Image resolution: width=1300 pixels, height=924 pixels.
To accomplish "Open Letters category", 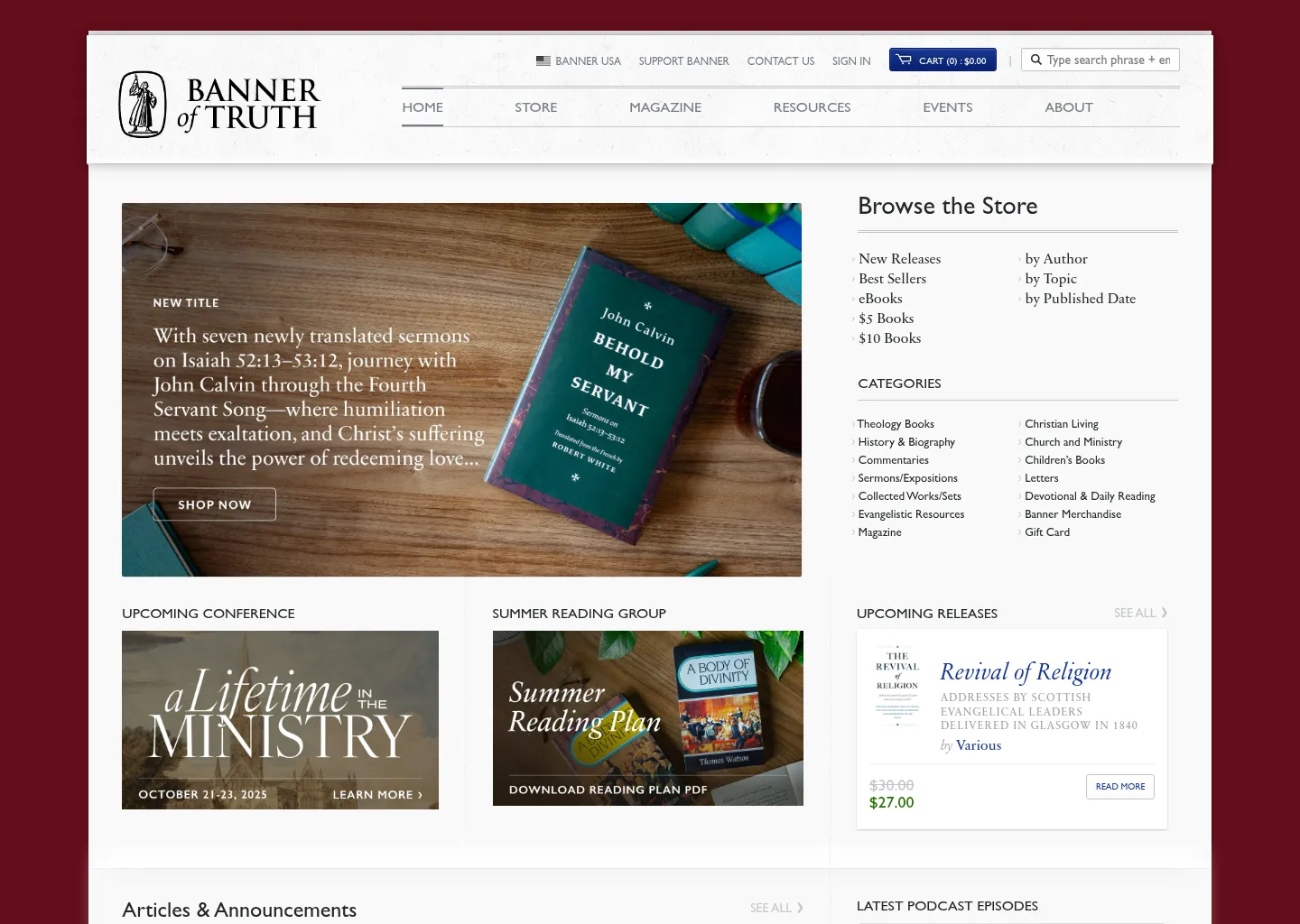I will pos(1041,478).
